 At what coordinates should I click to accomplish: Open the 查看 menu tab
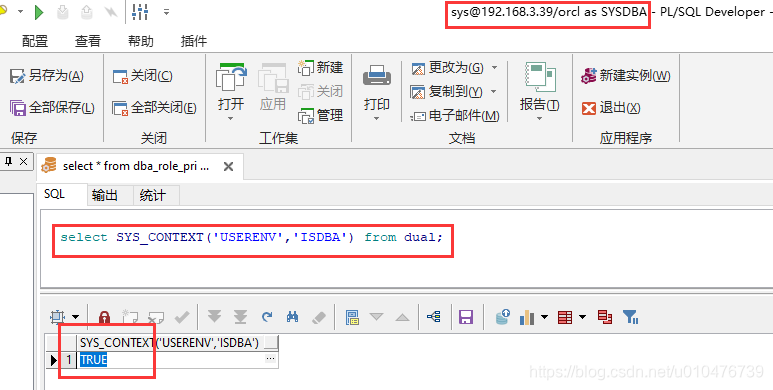88,41
